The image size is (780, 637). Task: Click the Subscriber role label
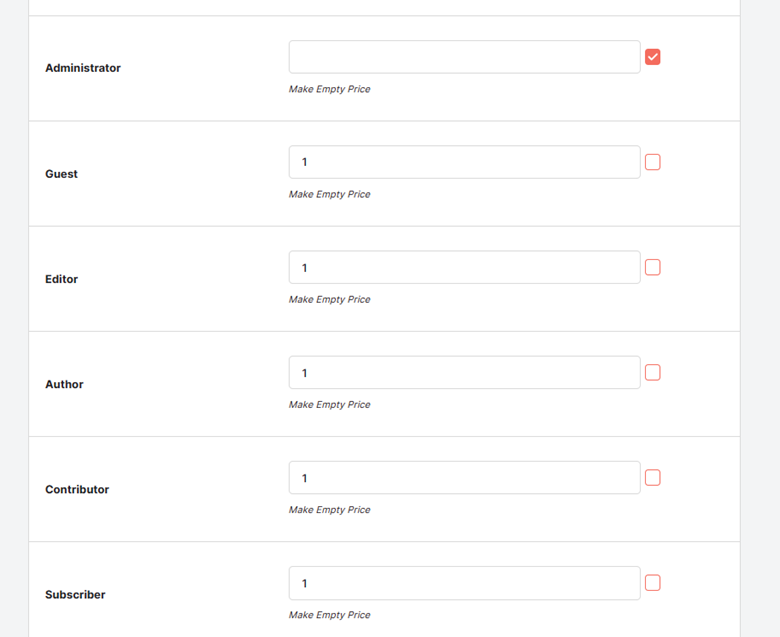(x=75, y=595)
